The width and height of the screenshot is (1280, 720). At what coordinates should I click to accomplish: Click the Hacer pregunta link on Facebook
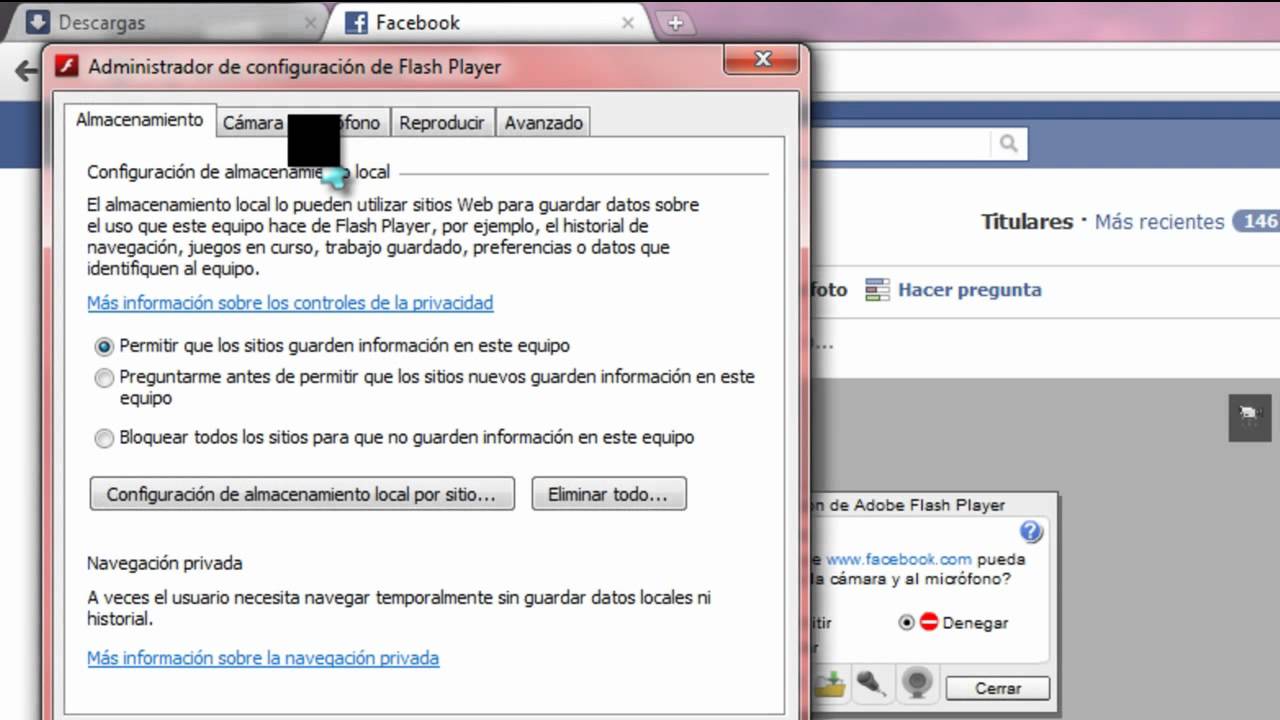click(970, 290)
